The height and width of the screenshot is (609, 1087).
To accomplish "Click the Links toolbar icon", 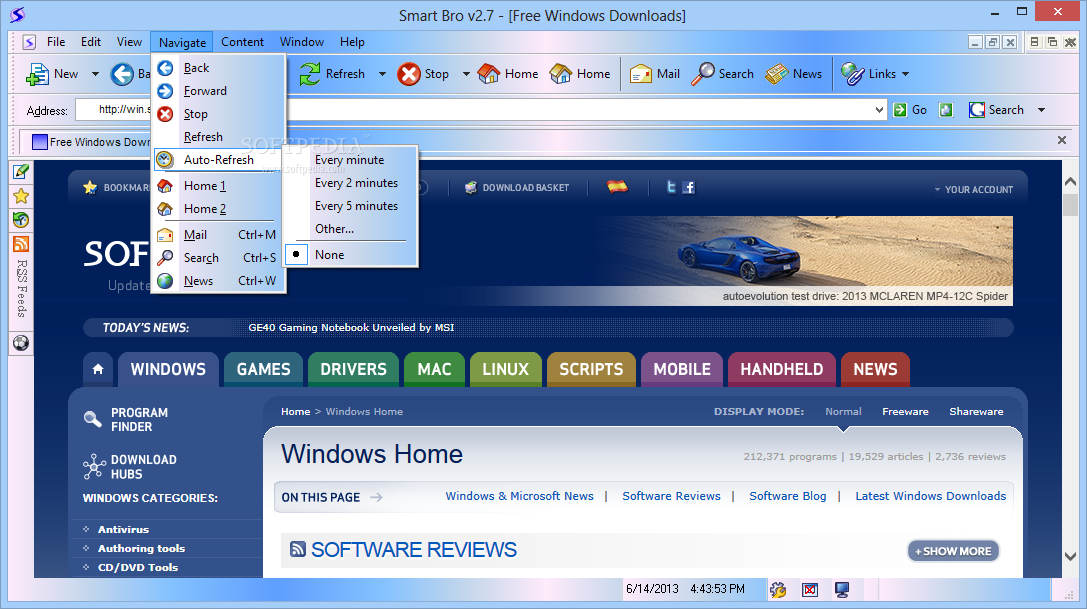I will pyautogui.click(x=853, y=74).
